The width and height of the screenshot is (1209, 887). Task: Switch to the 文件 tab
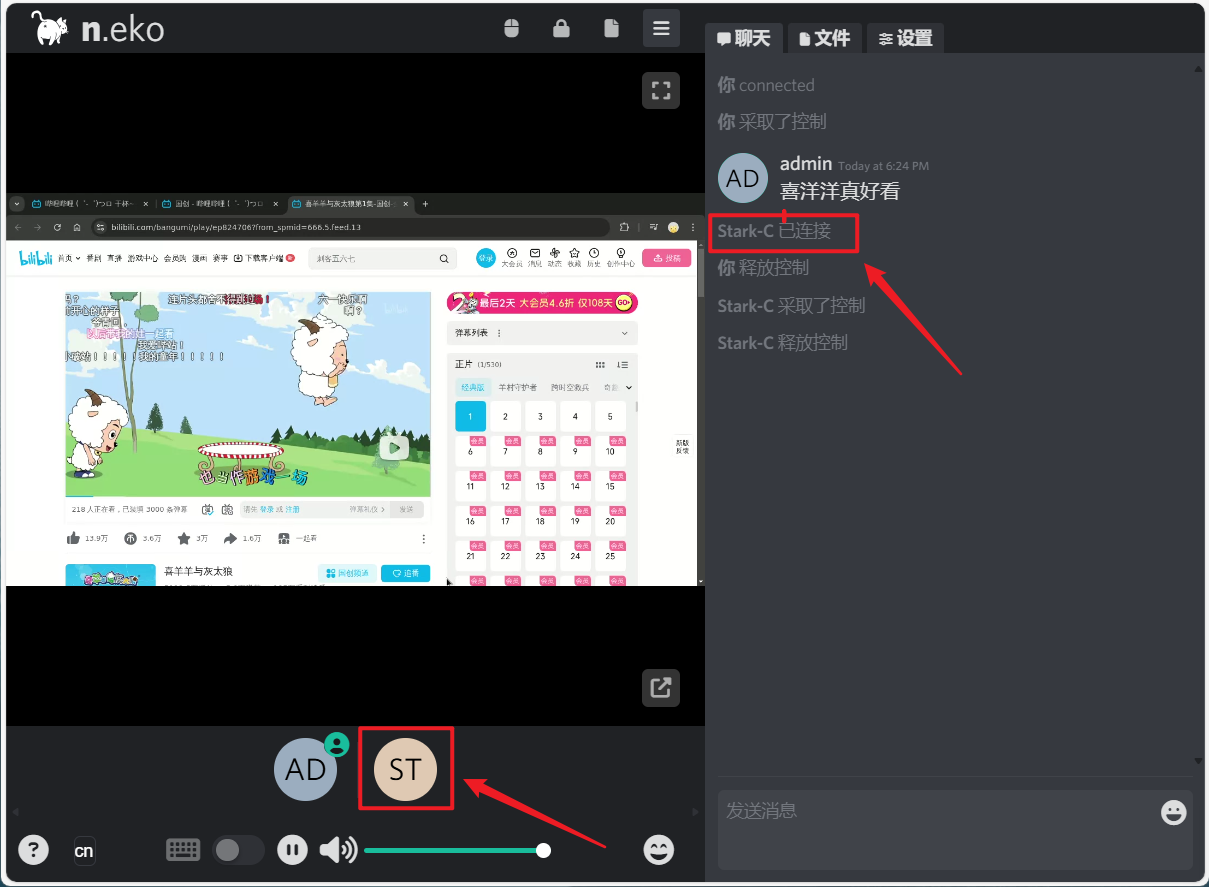[825, 38]
